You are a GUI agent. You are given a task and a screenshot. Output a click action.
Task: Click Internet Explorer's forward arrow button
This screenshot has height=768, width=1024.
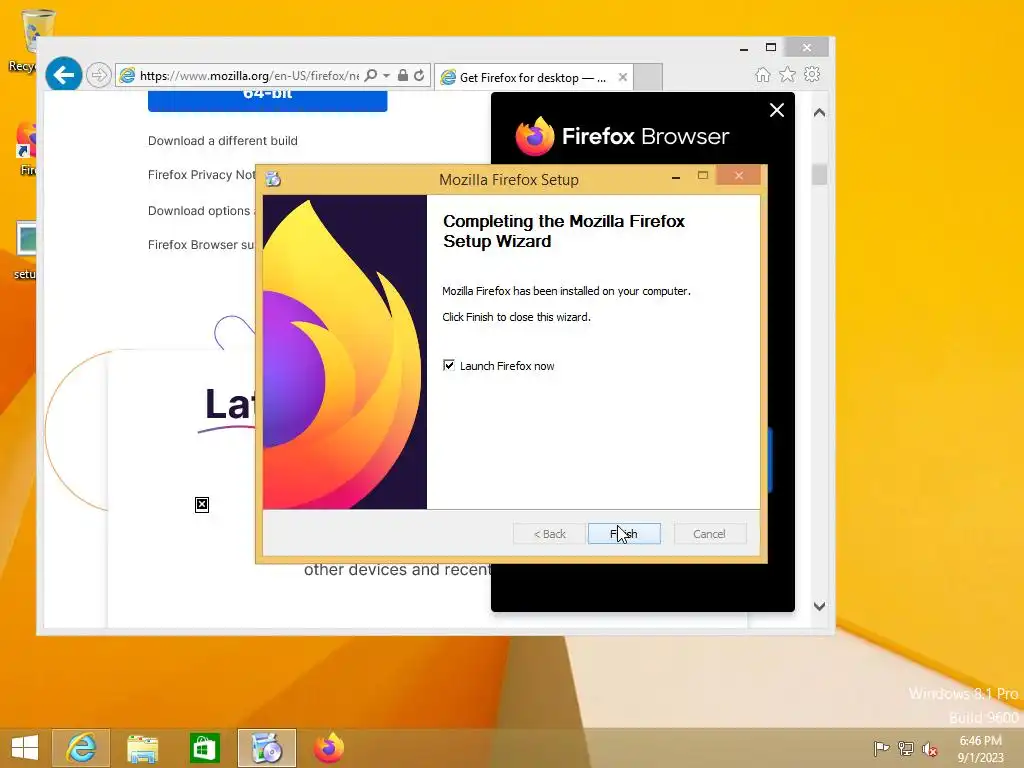tap(98, 75)
